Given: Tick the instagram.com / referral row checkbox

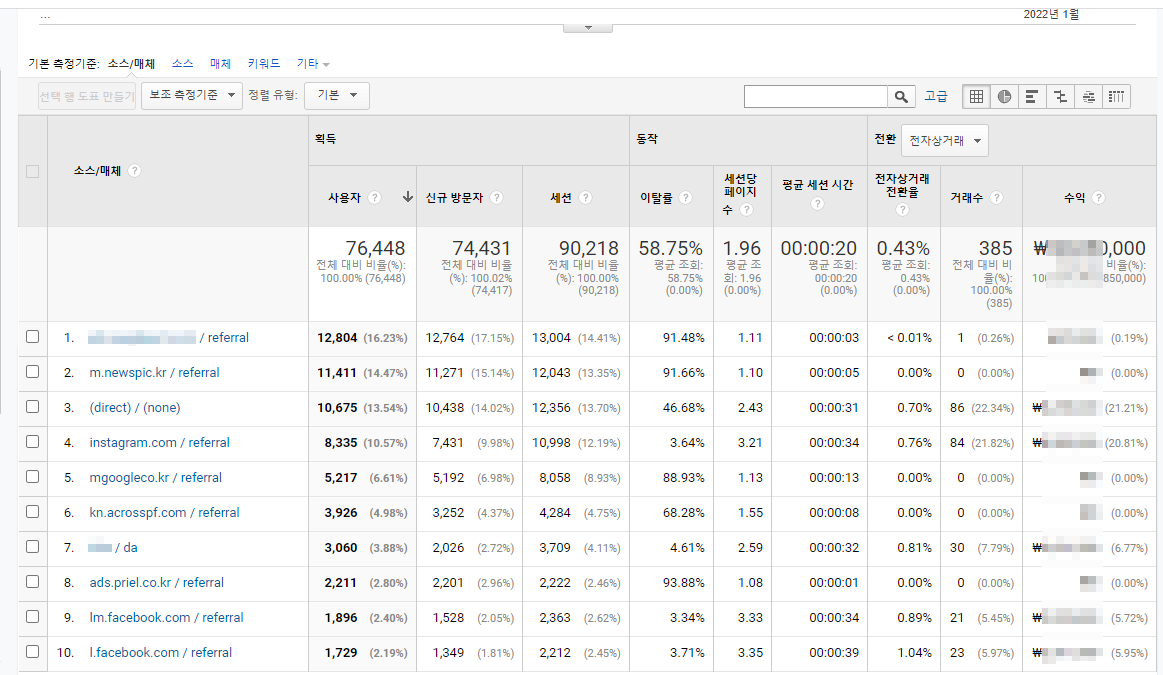Looking at the screenshot, I should [x=33, y=442].
